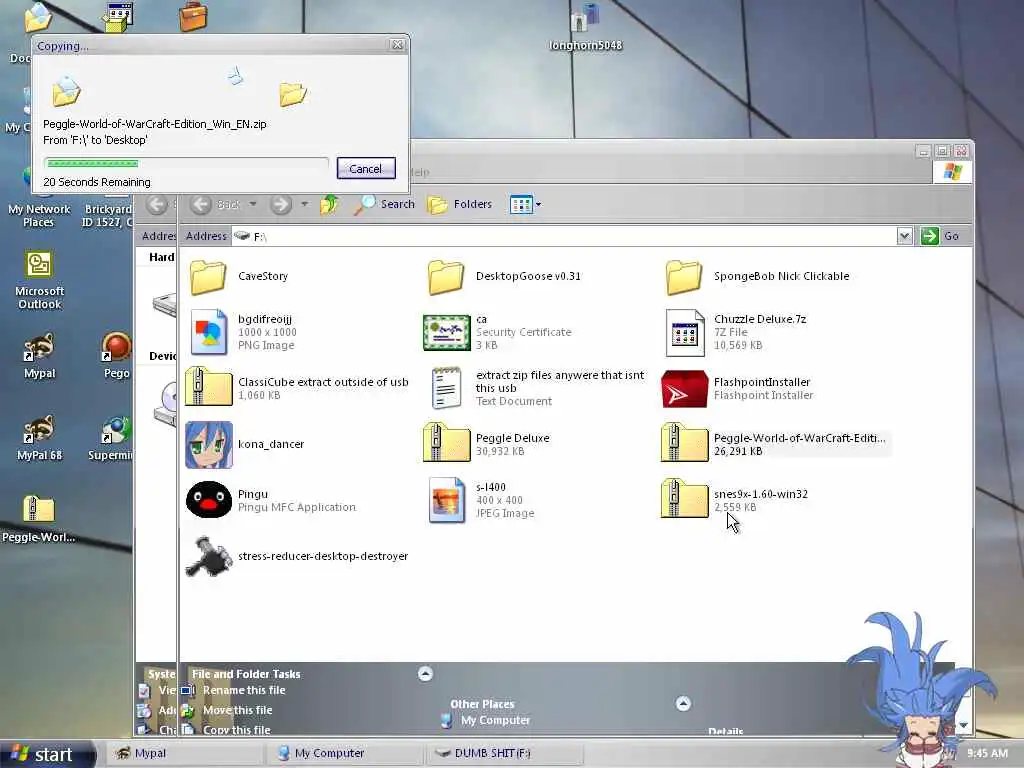Select the kona_dancer file

click(x=245, y=445)
